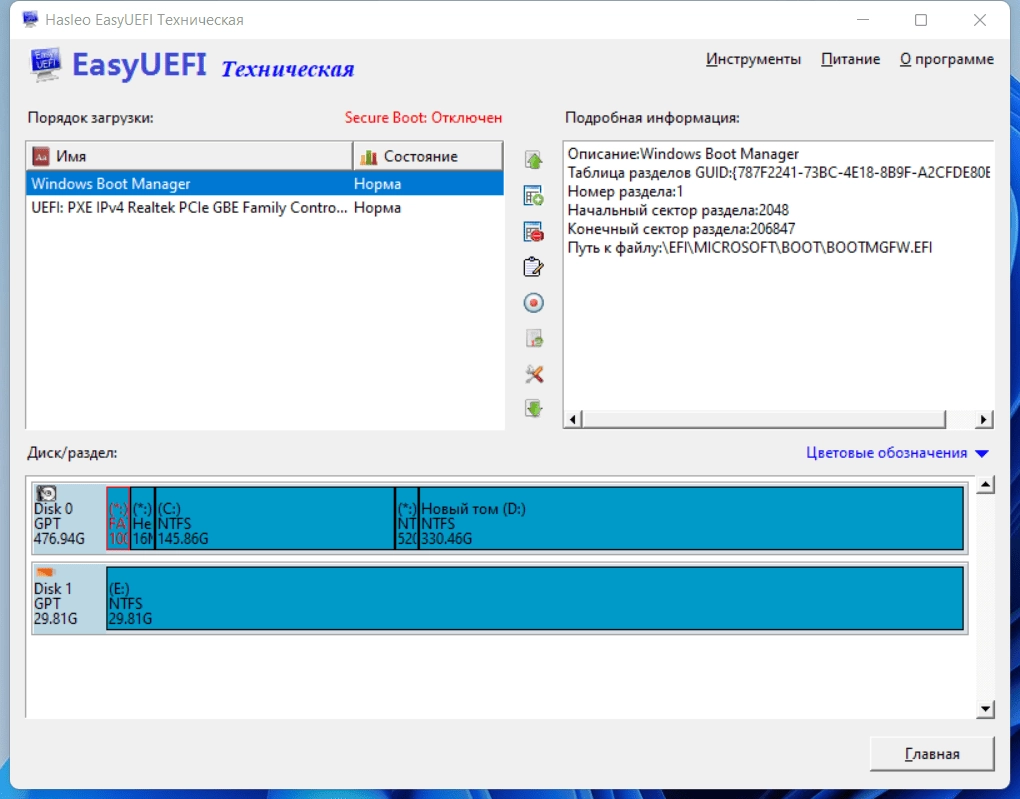Select the (E:) NTFS 29.81G partition

[x=535, y=599]
